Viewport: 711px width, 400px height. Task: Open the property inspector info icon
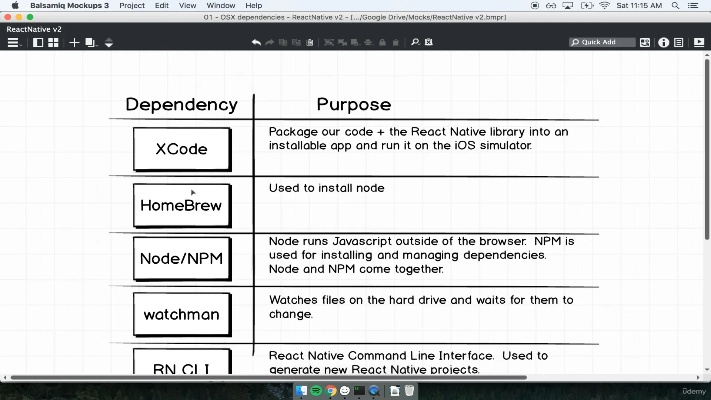[x=662, y=43]
